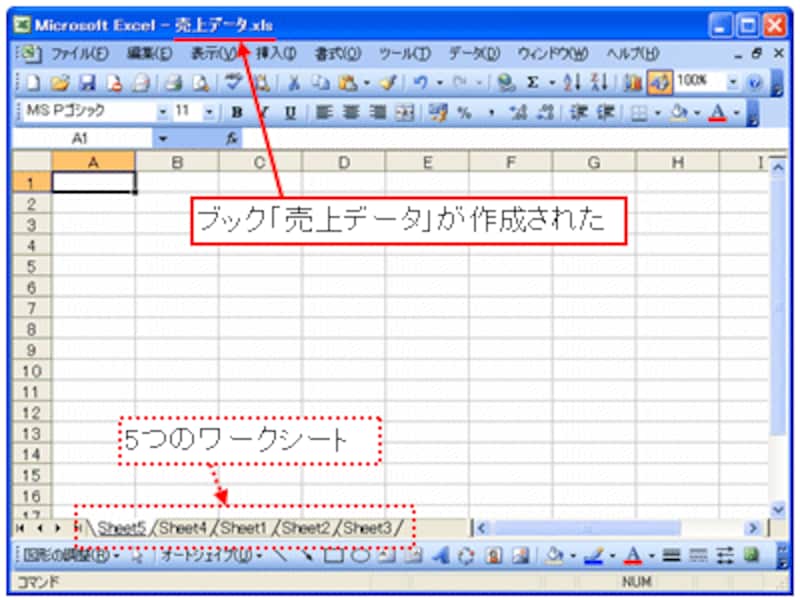The width and height of the screenshot is (800, 600).
Task: Toggle right alignment for the cell
Action: (378, 113)
